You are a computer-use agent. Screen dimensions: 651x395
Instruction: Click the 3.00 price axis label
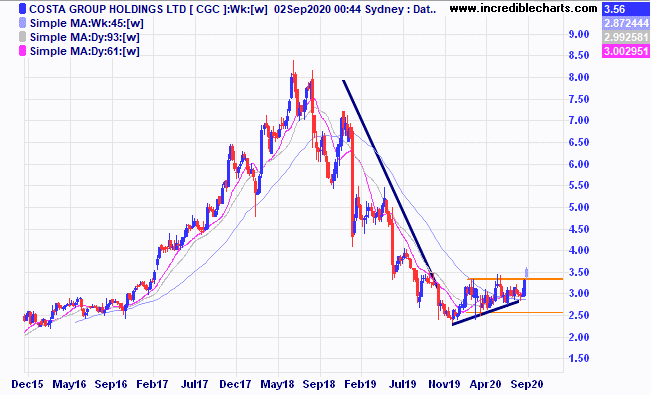click(579, 293)
